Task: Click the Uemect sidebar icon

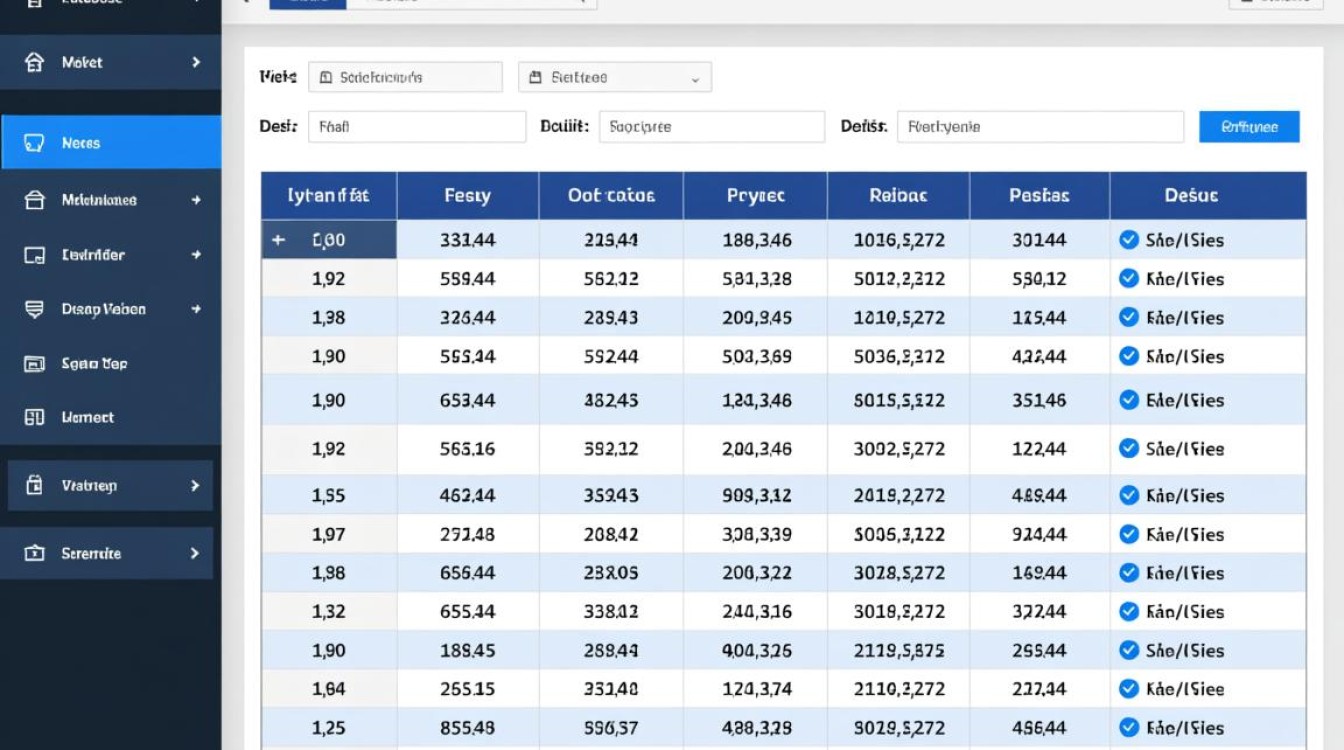Action: tap(34, 417)
